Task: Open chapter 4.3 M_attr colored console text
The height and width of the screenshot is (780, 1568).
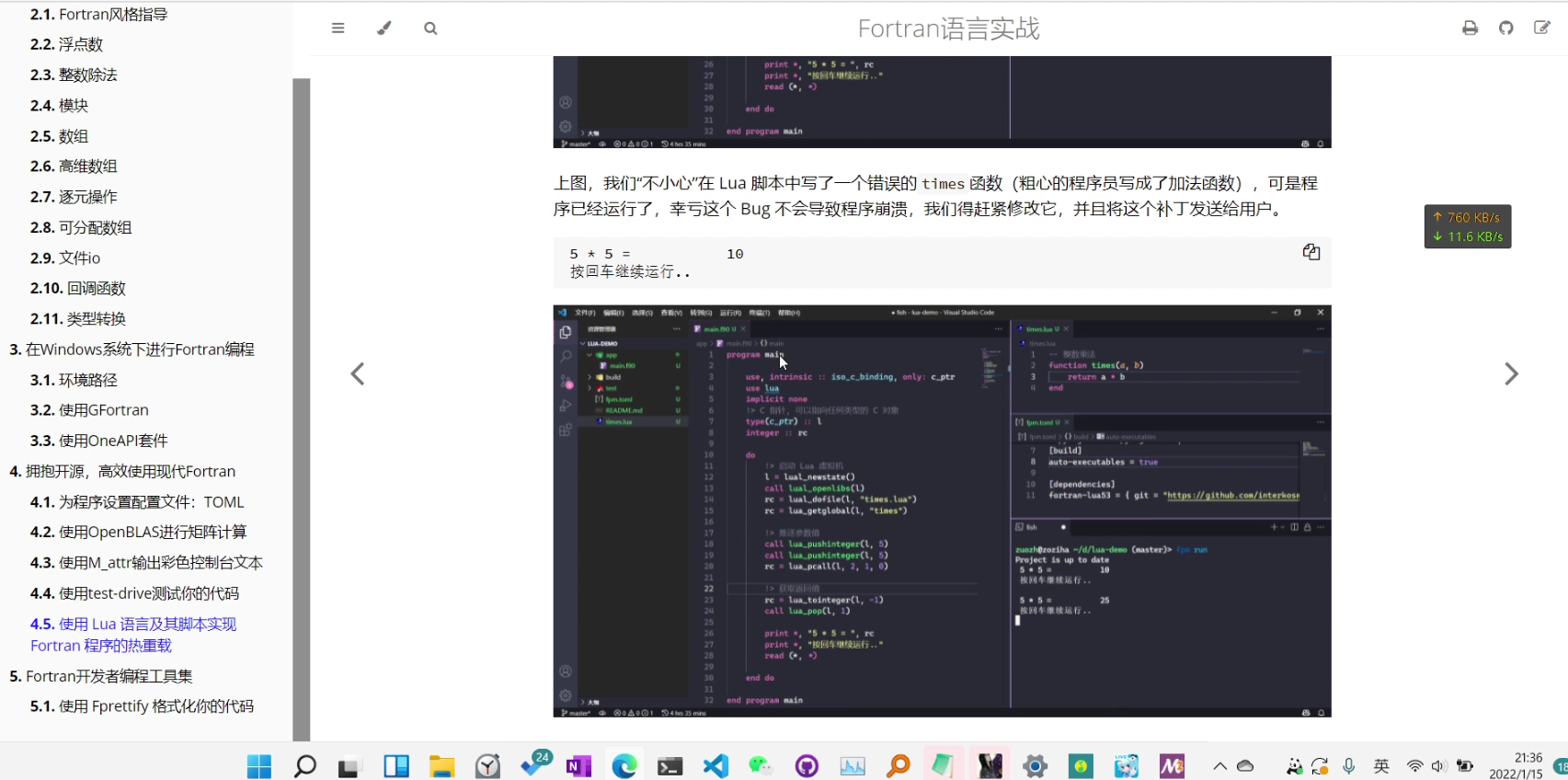Action: pos(147,563)
